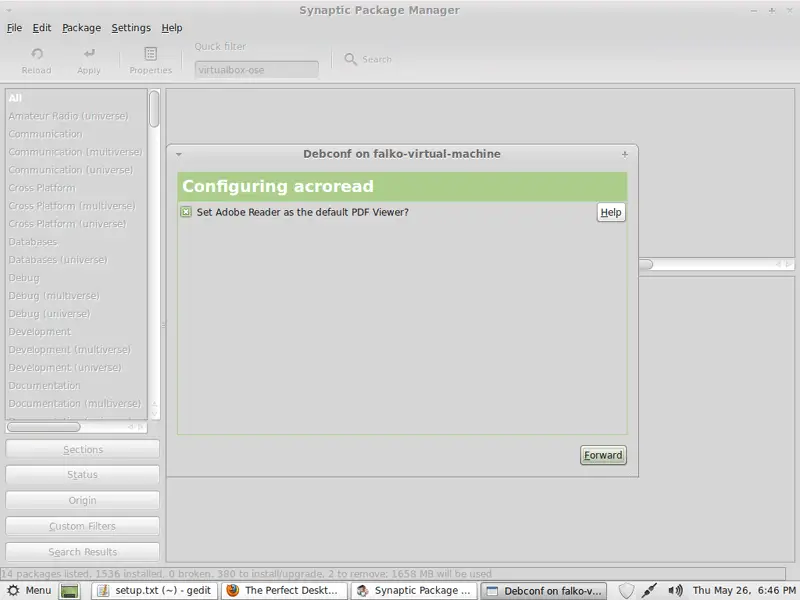Click the Origin filter button
Image resolution: width=800 pixels, height=600 pixels.
point(83,501)
